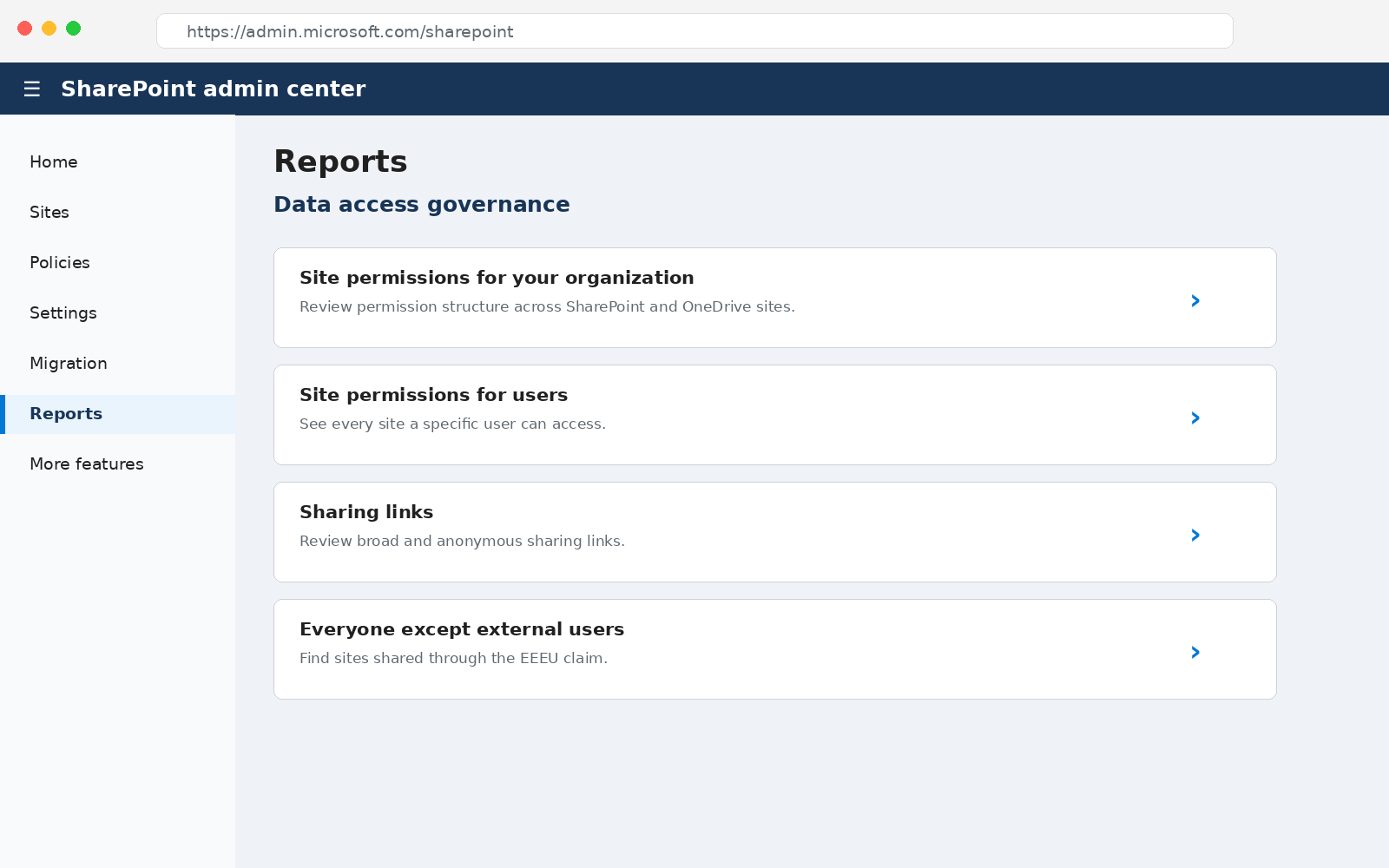
Task: Click 'Review permission structure across SharePoint' description
Action: coord(547,306)
